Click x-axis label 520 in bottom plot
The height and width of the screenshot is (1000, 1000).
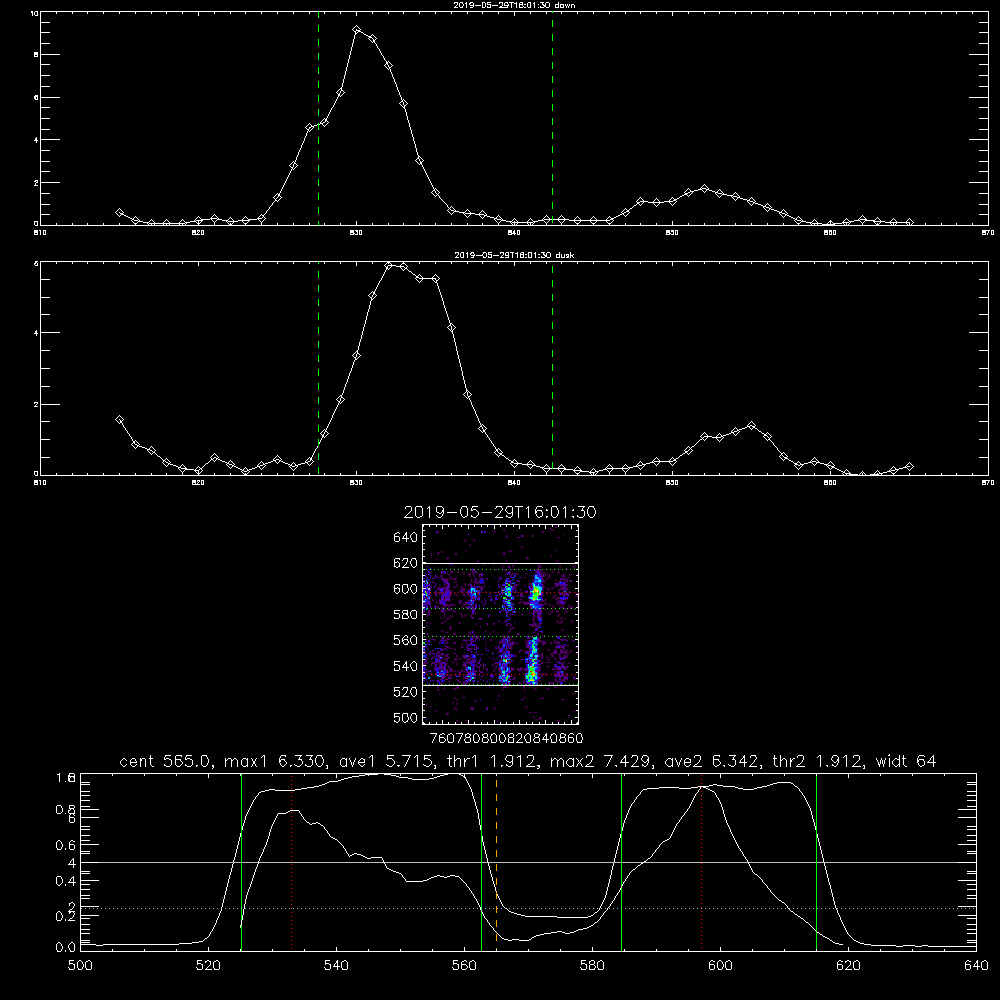pyautogui.click(x=209, y=966)
